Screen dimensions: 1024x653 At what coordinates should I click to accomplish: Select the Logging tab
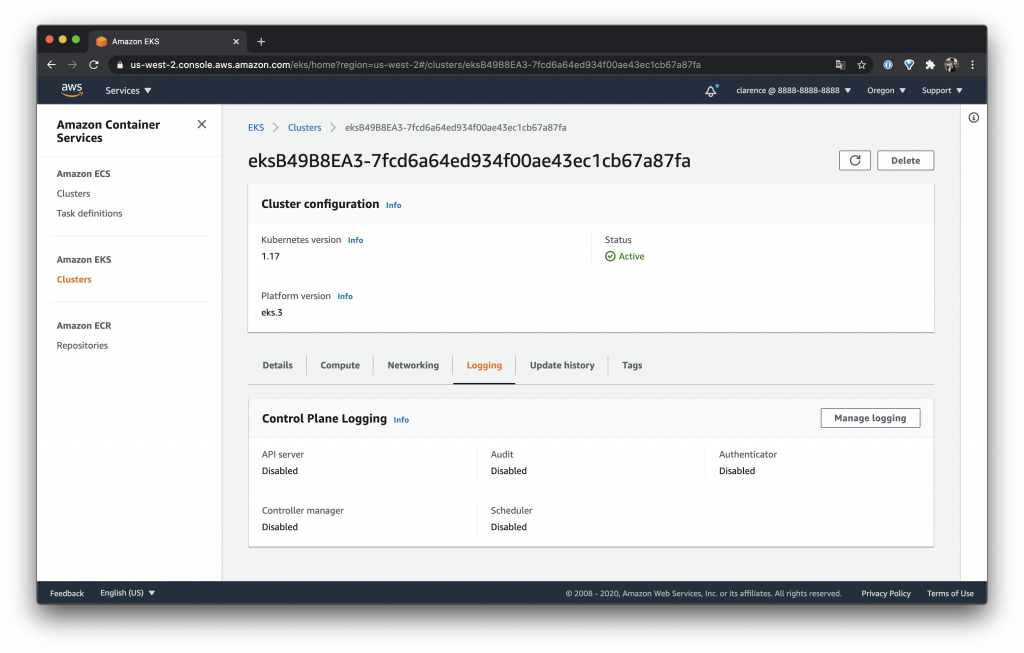click(x=484, y=365)
